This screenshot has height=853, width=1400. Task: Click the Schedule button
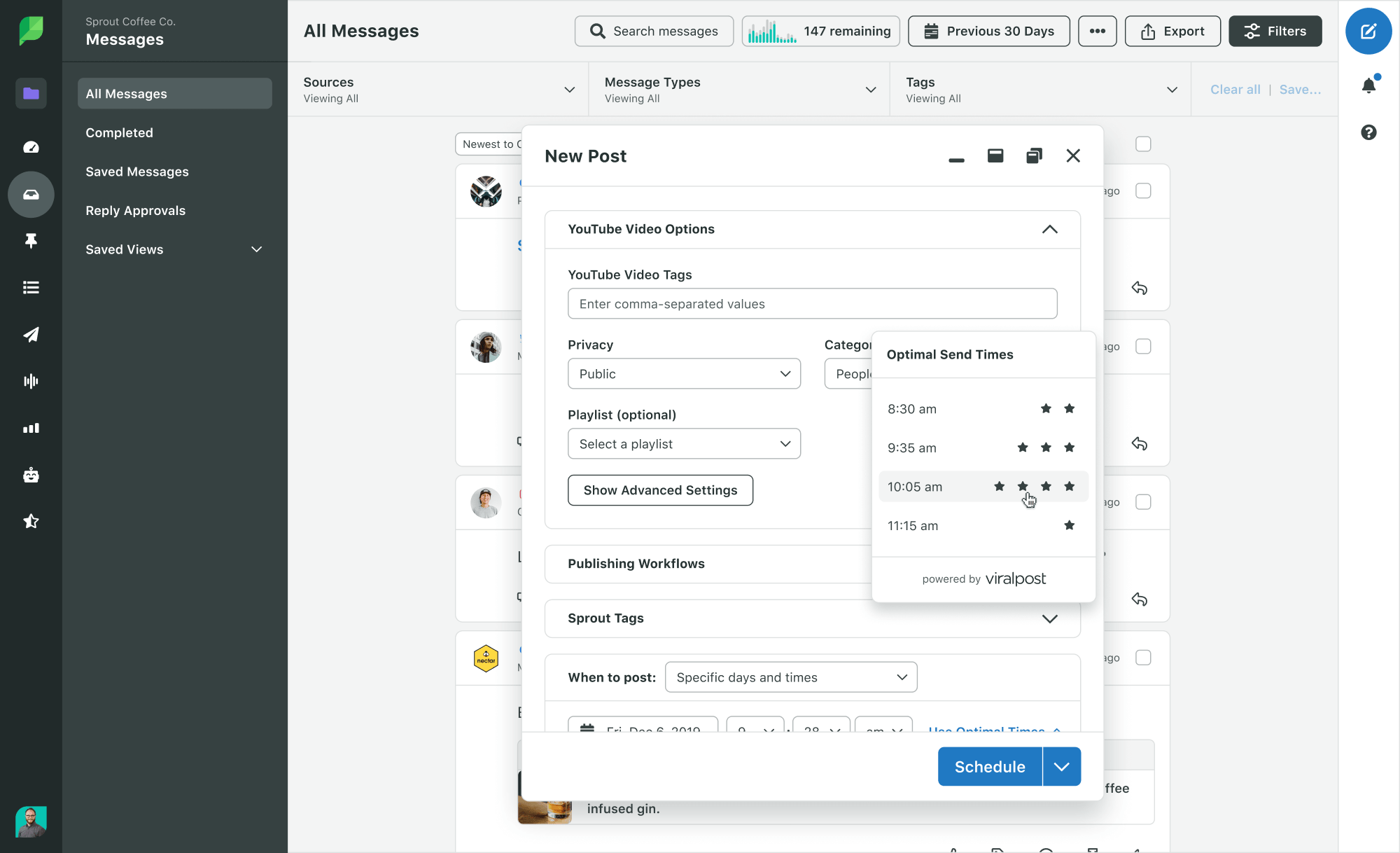989,766
